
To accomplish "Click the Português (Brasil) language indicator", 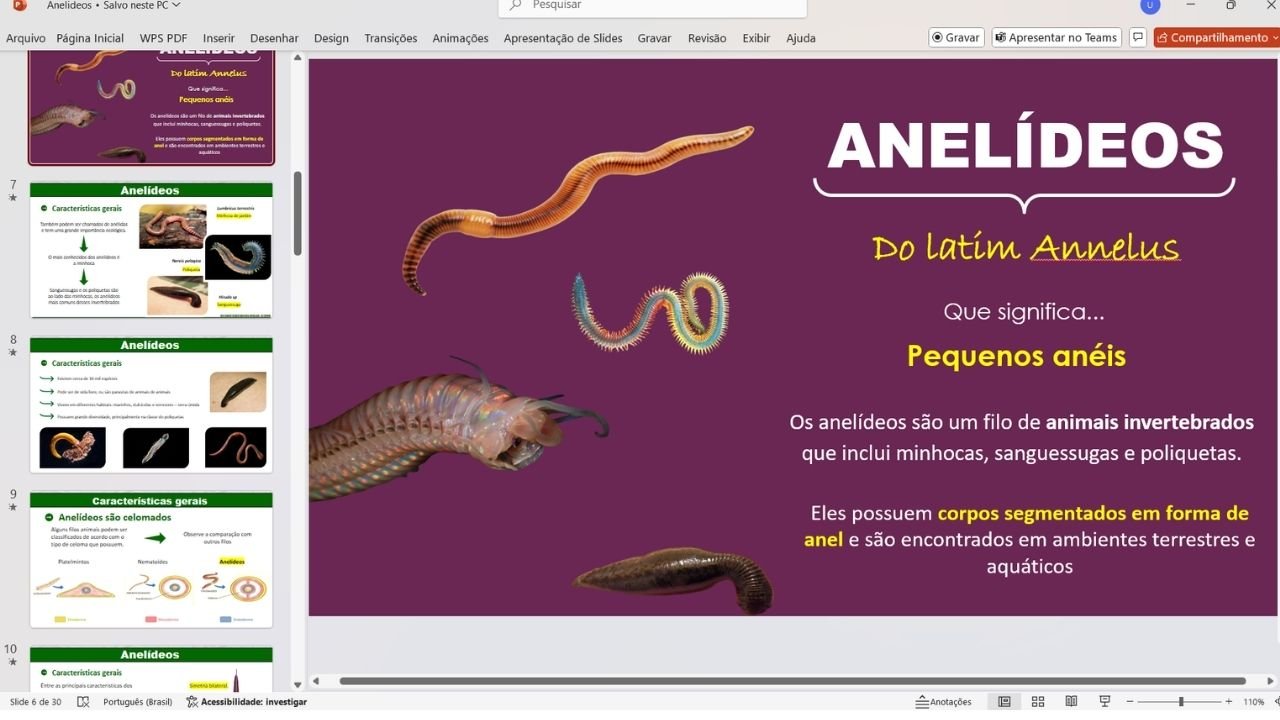I will click(x=137, y=702).
